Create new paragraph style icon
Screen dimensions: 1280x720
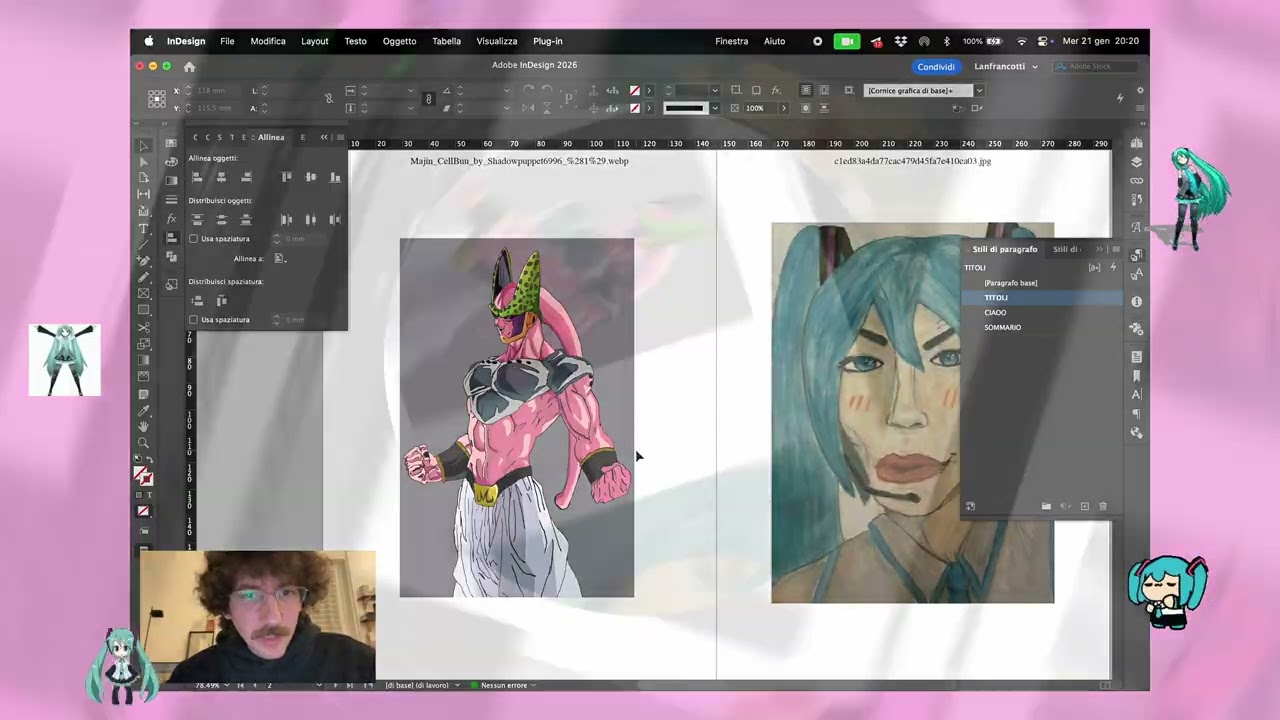click(1085, 507)
